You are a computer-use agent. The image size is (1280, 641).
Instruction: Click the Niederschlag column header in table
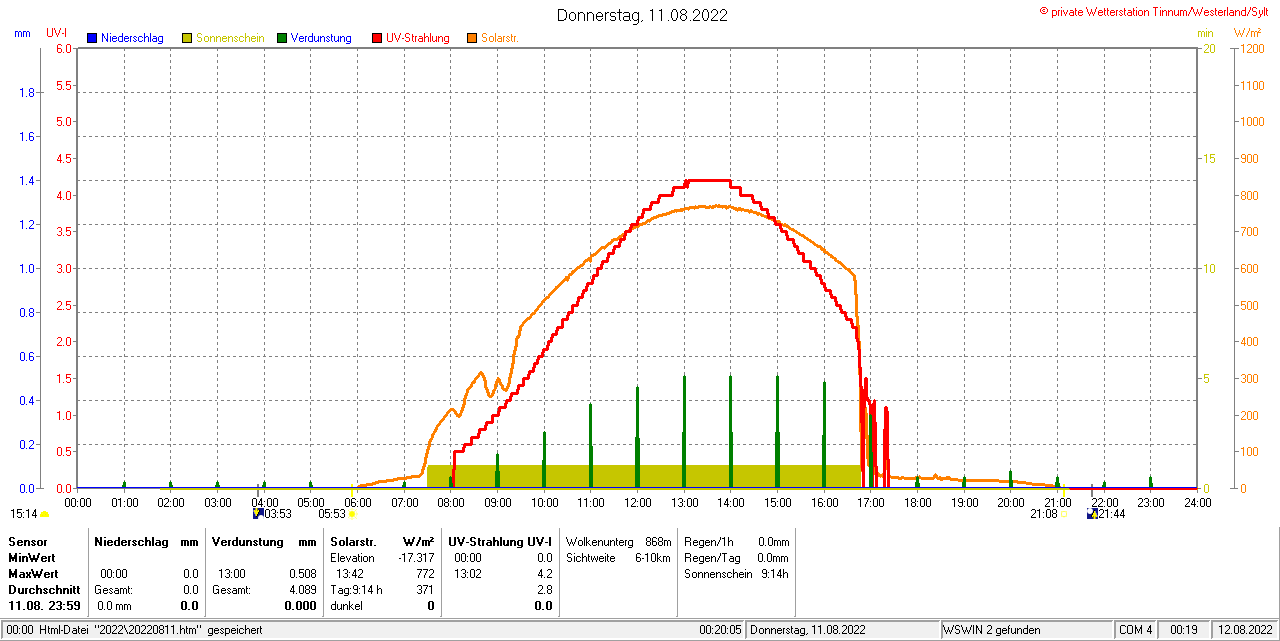(x=131, y=541)
